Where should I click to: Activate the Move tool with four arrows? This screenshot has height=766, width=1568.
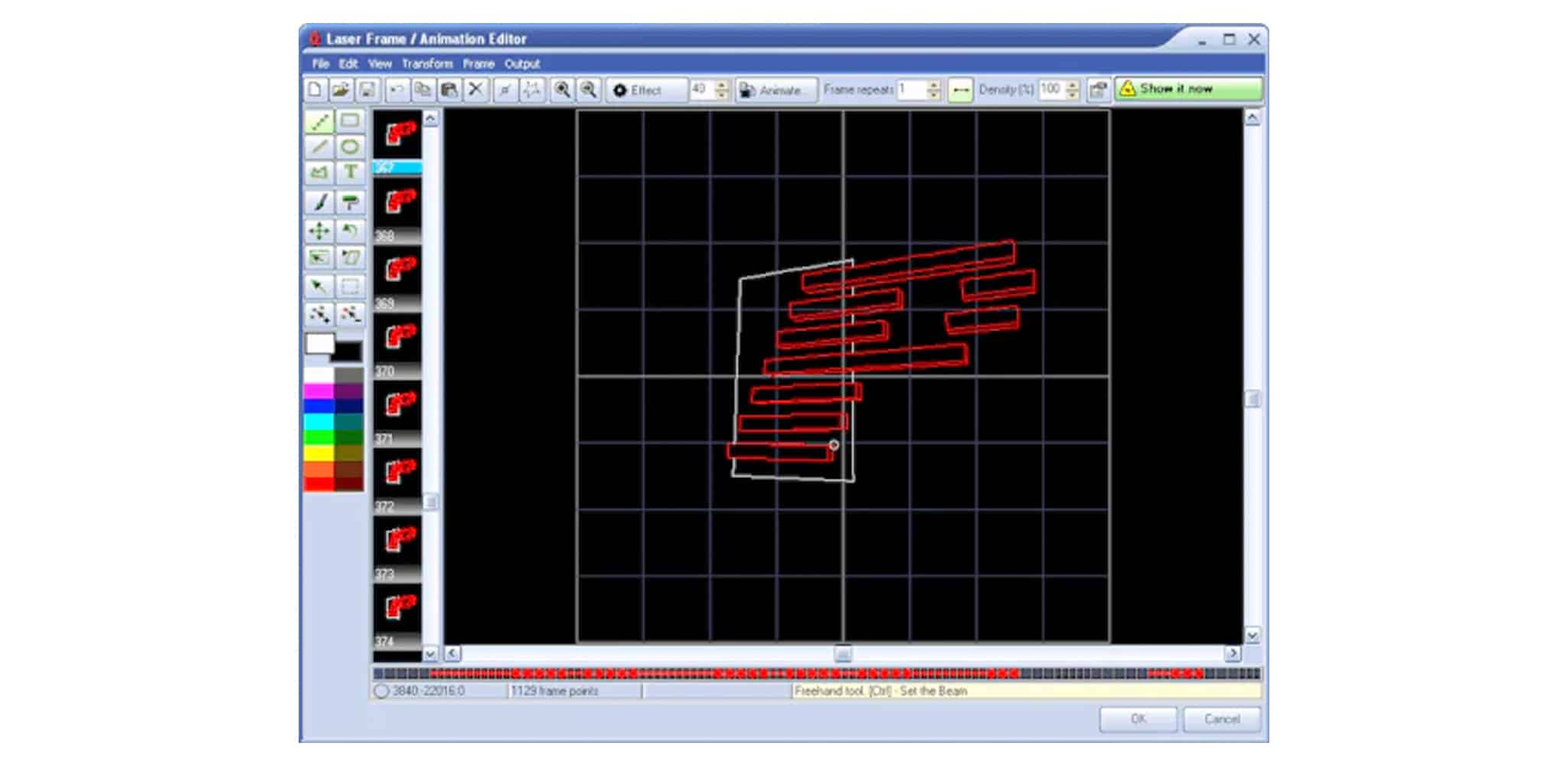click(x=319, y=231)
